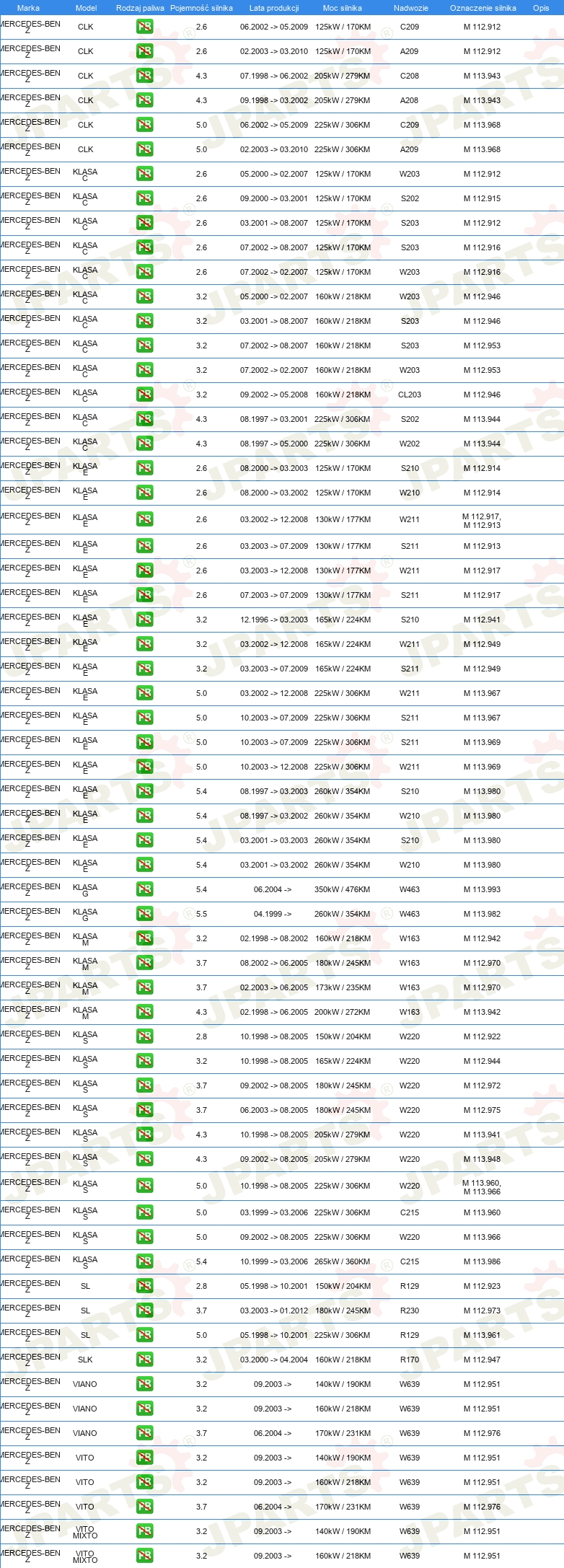Select the CL203 body cell

(410, 395)
